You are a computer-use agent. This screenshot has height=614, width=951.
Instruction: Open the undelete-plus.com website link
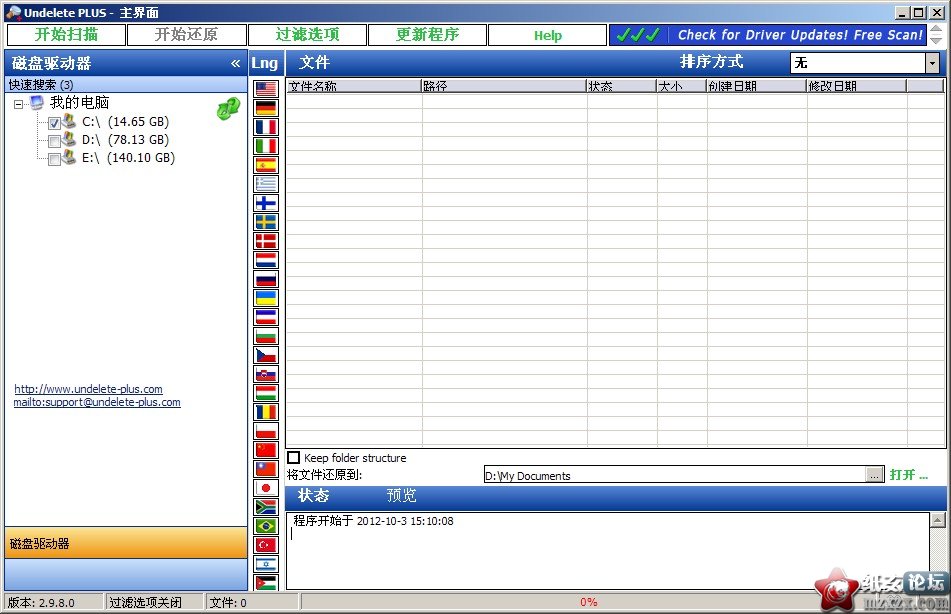[x=89, y=389]
